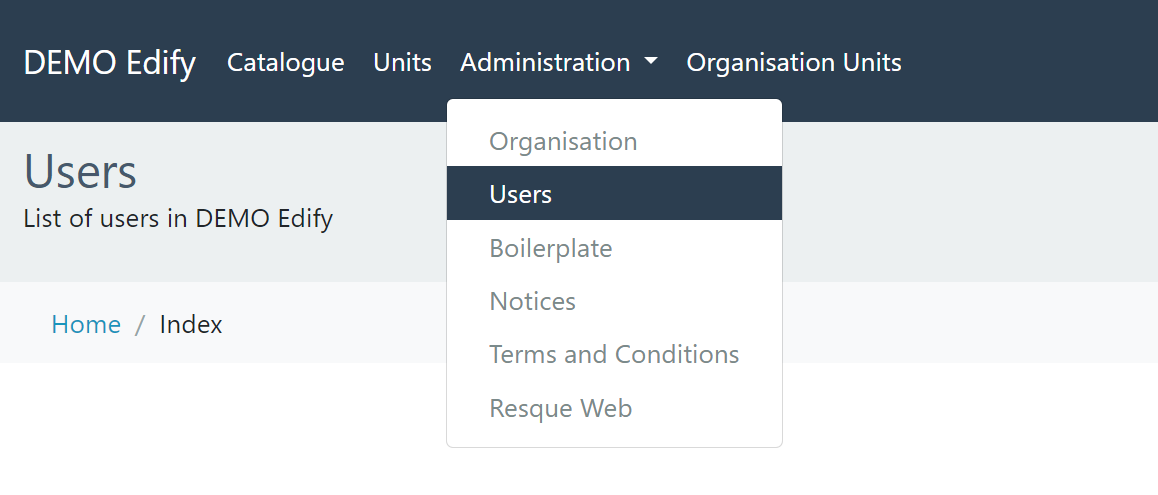This screenshot has width=1158, height=495.
Task: Click the large Users page heading
Action: coord(80,171)
